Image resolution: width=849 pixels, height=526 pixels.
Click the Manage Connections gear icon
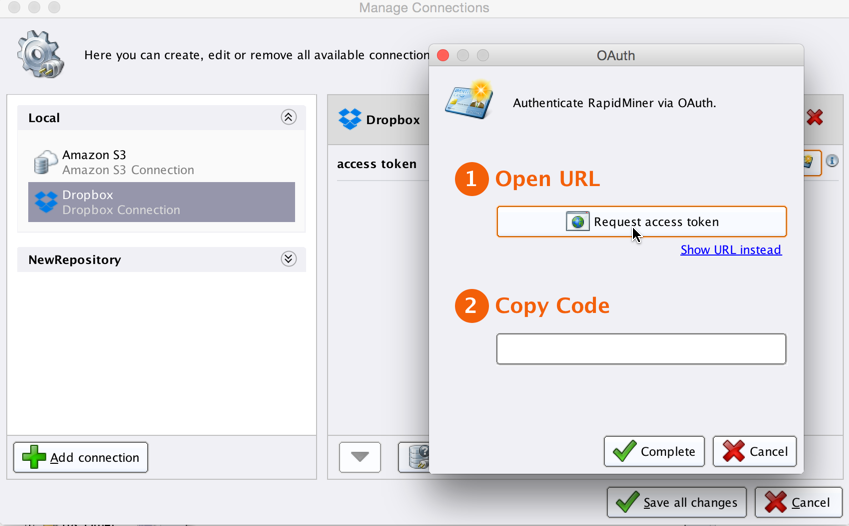point(40,54)
